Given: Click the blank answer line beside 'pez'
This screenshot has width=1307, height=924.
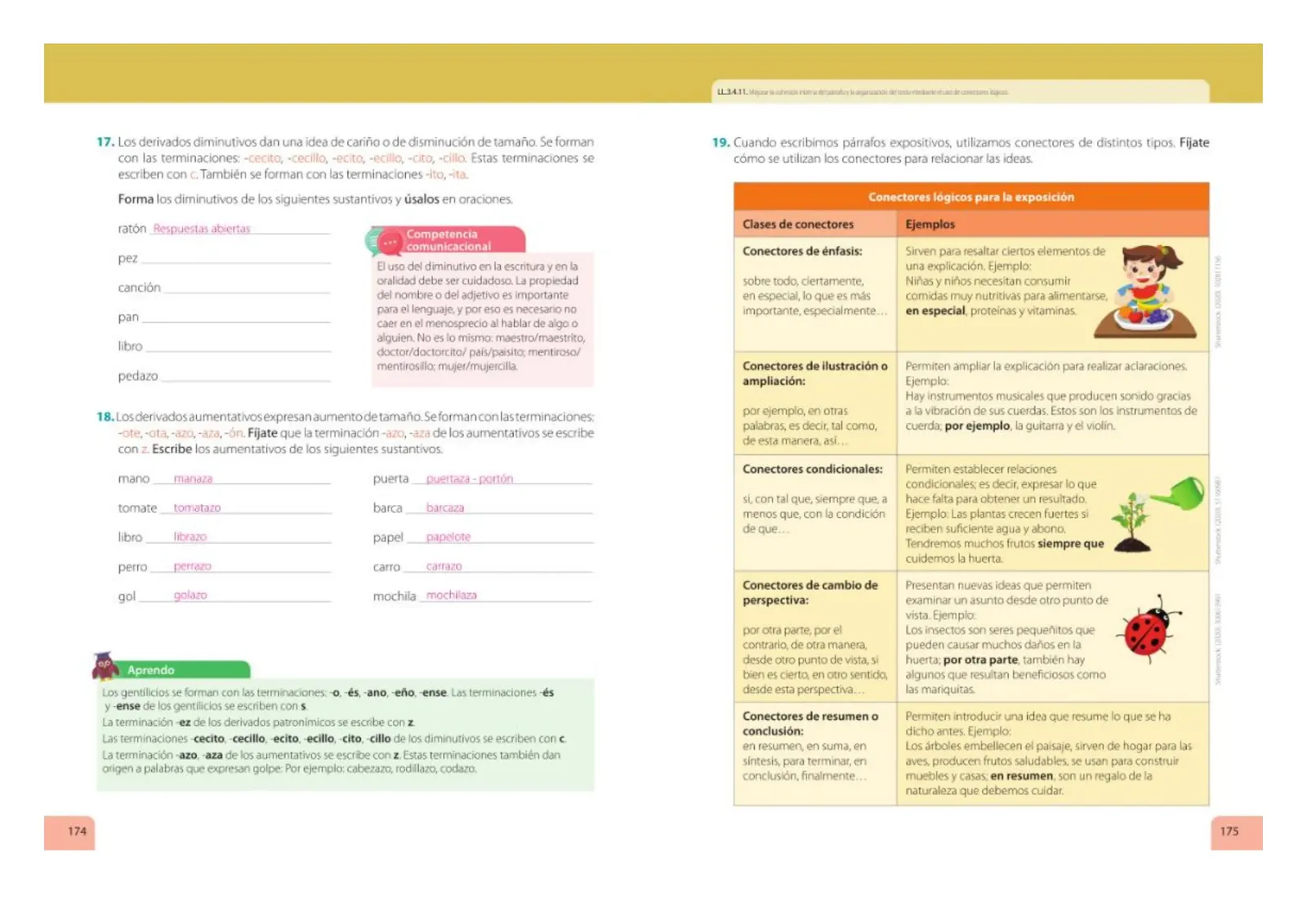Looking at the screenshot, I should pos(236,260).
